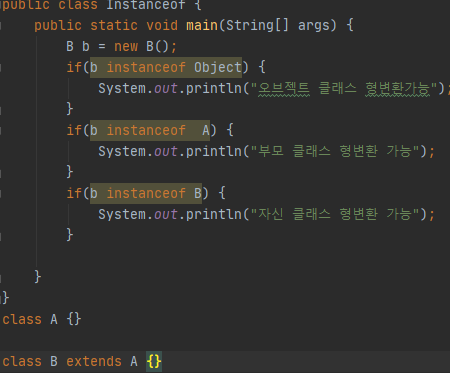Click the "if" before "b instanceof A"
This screenshot has width=450, height=373.
[x=74, y=130]
